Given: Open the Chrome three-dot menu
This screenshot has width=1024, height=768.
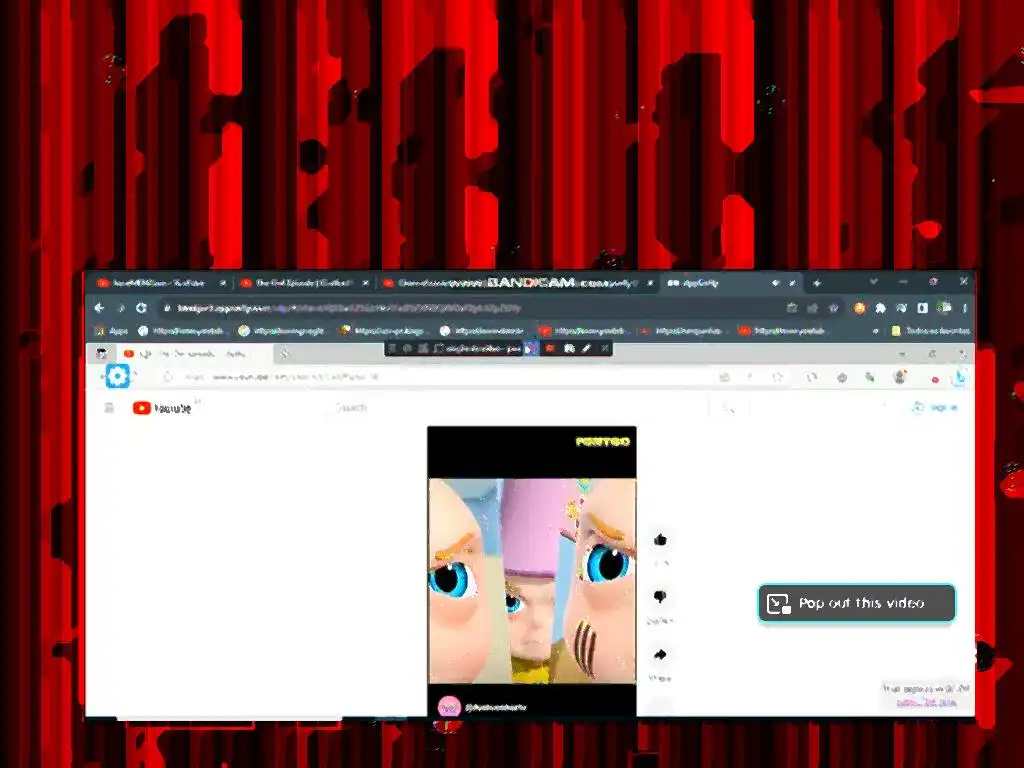Looking at the screenshot, I should (x=964, y=308).
